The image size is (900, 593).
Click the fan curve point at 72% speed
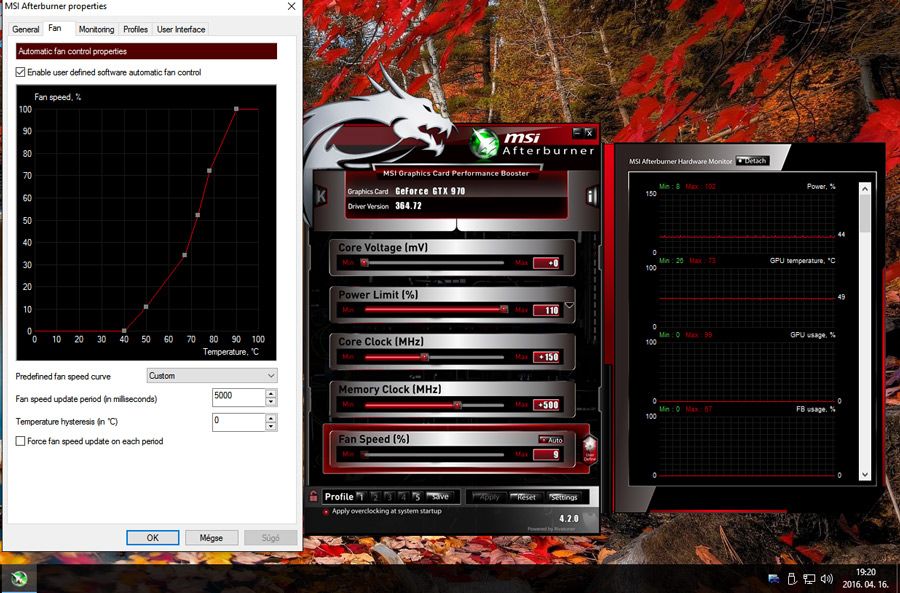(210, 170)
